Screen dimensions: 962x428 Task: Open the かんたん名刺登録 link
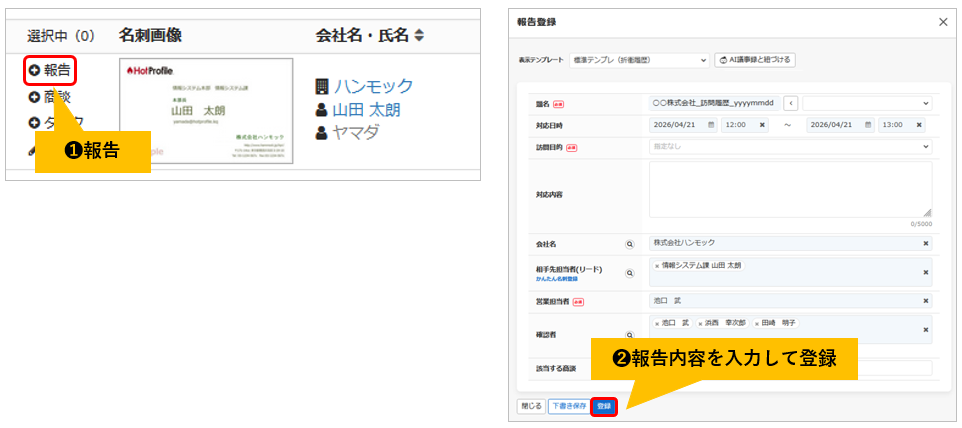tap(556, 278)
